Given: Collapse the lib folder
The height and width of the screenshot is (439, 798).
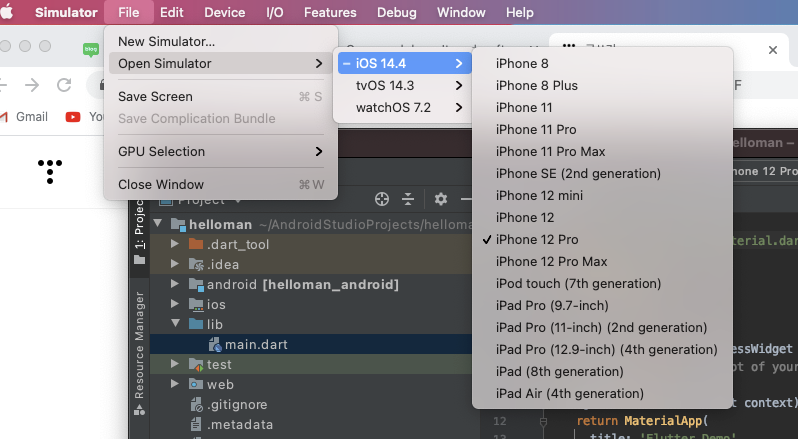Looking at the screenshot, I should point(176,323).
